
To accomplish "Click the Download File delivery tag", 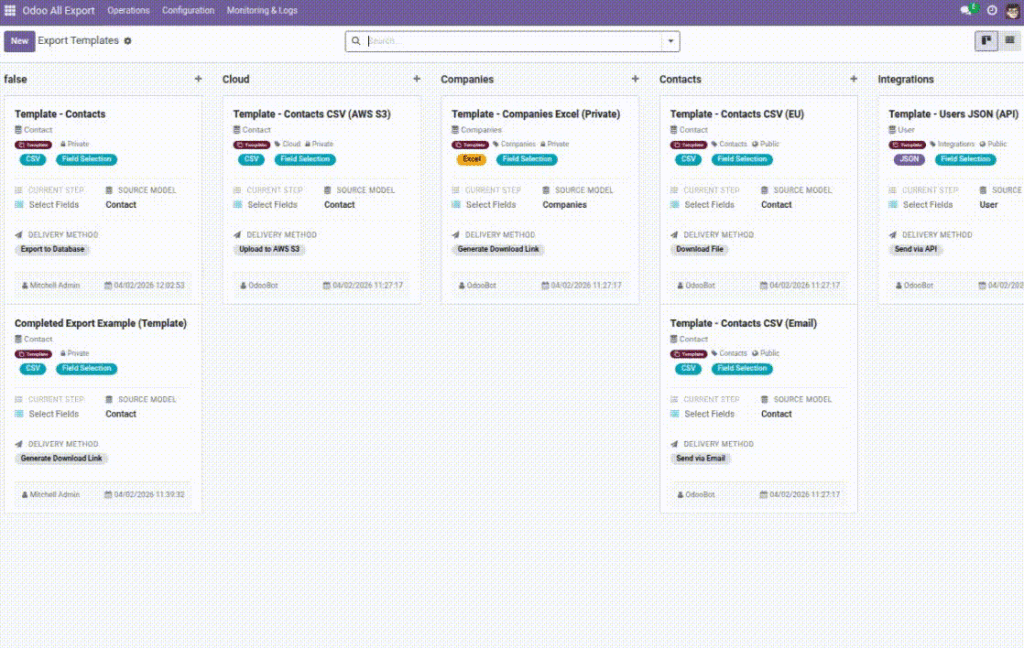I will pyautogui.click(x=699, y=250).
